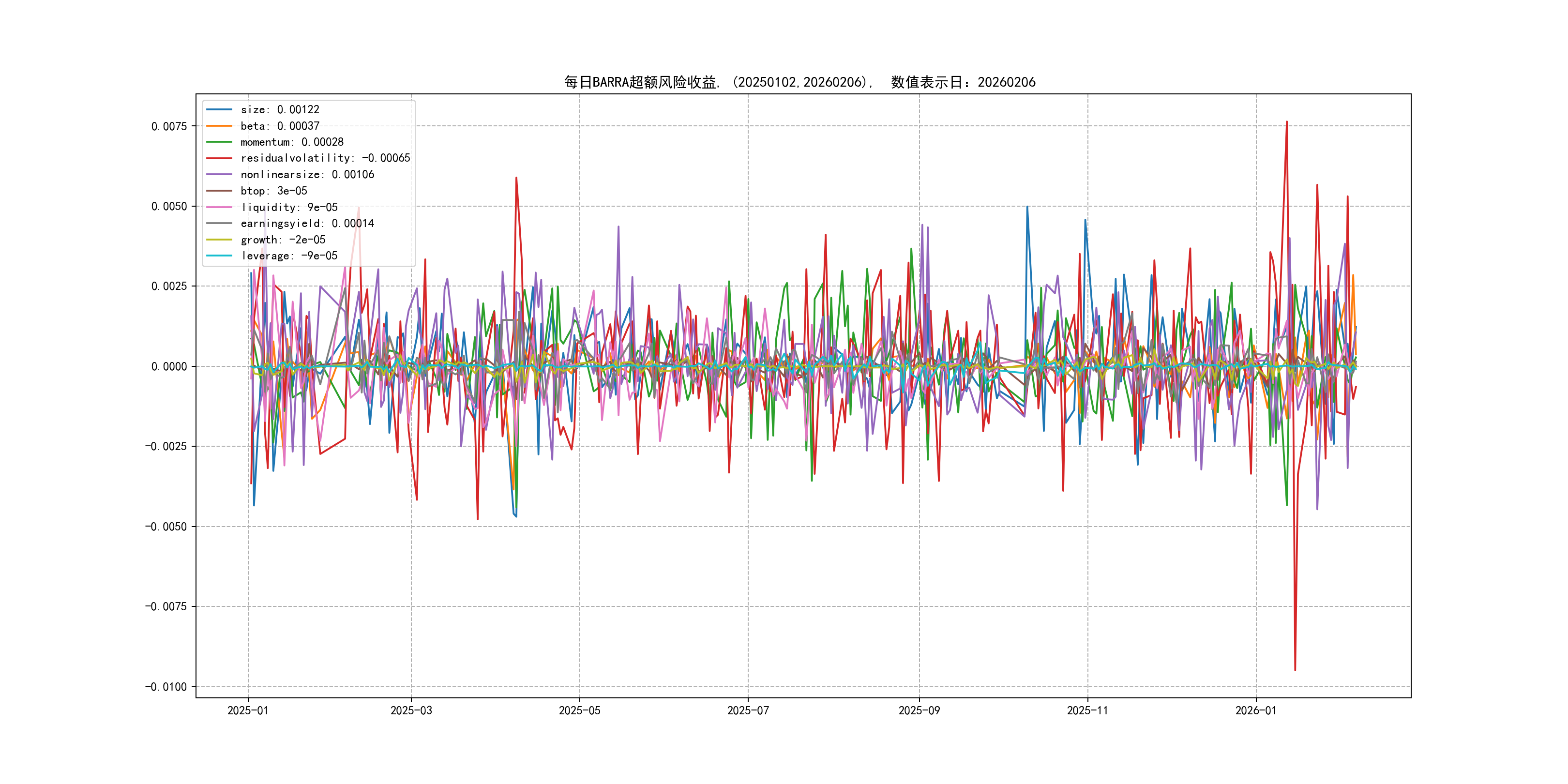
Task: Click the orange beta legend line swatch
Action: (x=219, y=126)
